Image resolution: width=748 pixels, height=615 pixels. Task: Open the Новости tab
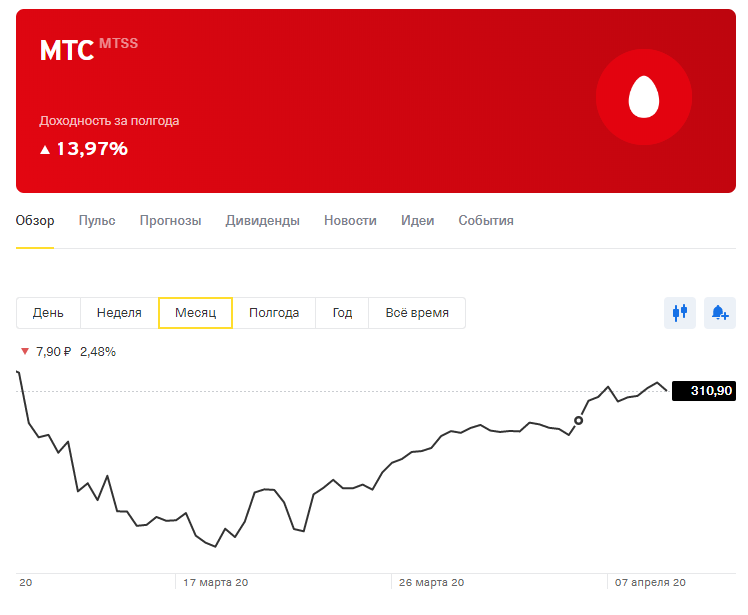pos(350,220)
